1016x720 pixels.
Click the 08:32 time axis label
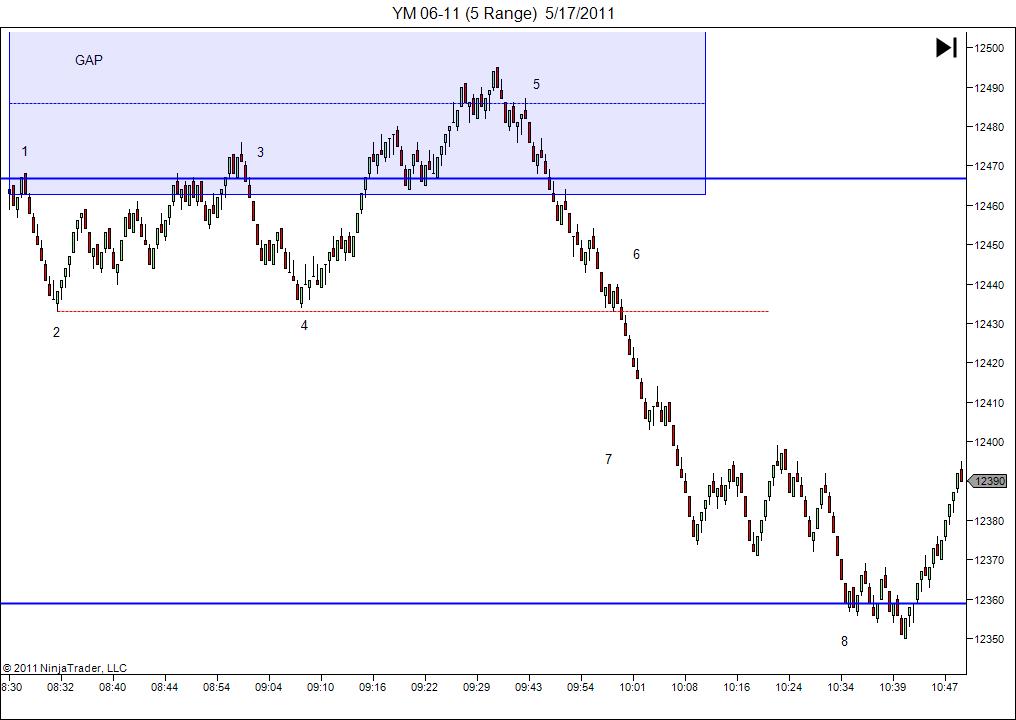pos(60,687)
